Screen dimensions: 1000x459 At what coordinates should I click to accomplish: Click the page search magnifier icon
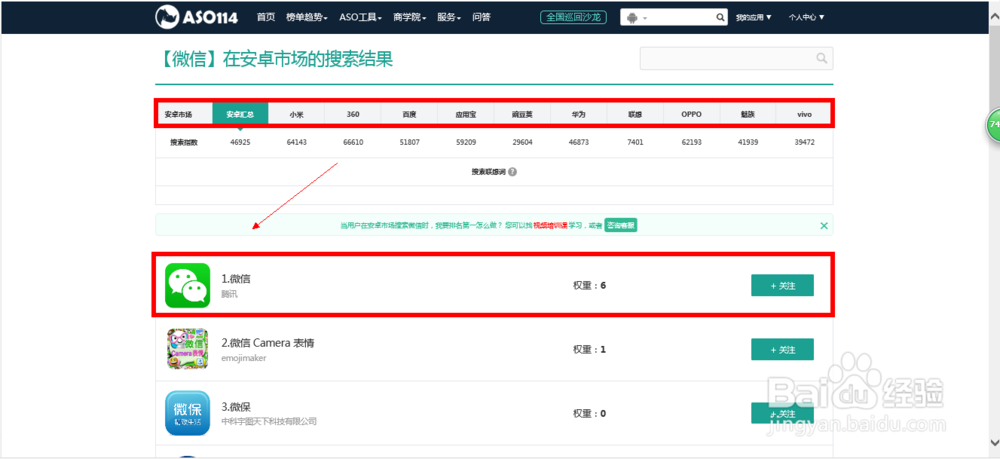pos(822,58)
